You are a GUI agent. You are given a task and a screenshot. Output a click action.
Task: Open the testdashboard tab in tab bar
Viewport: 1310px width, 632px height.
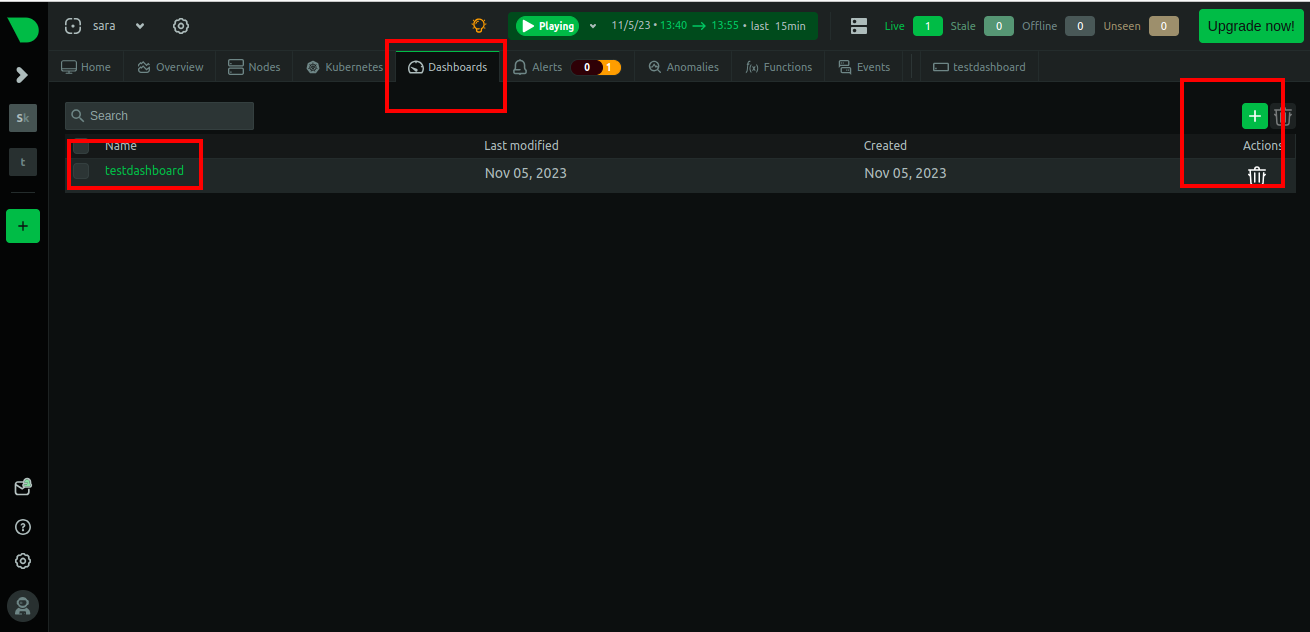[x=980, y=67]
